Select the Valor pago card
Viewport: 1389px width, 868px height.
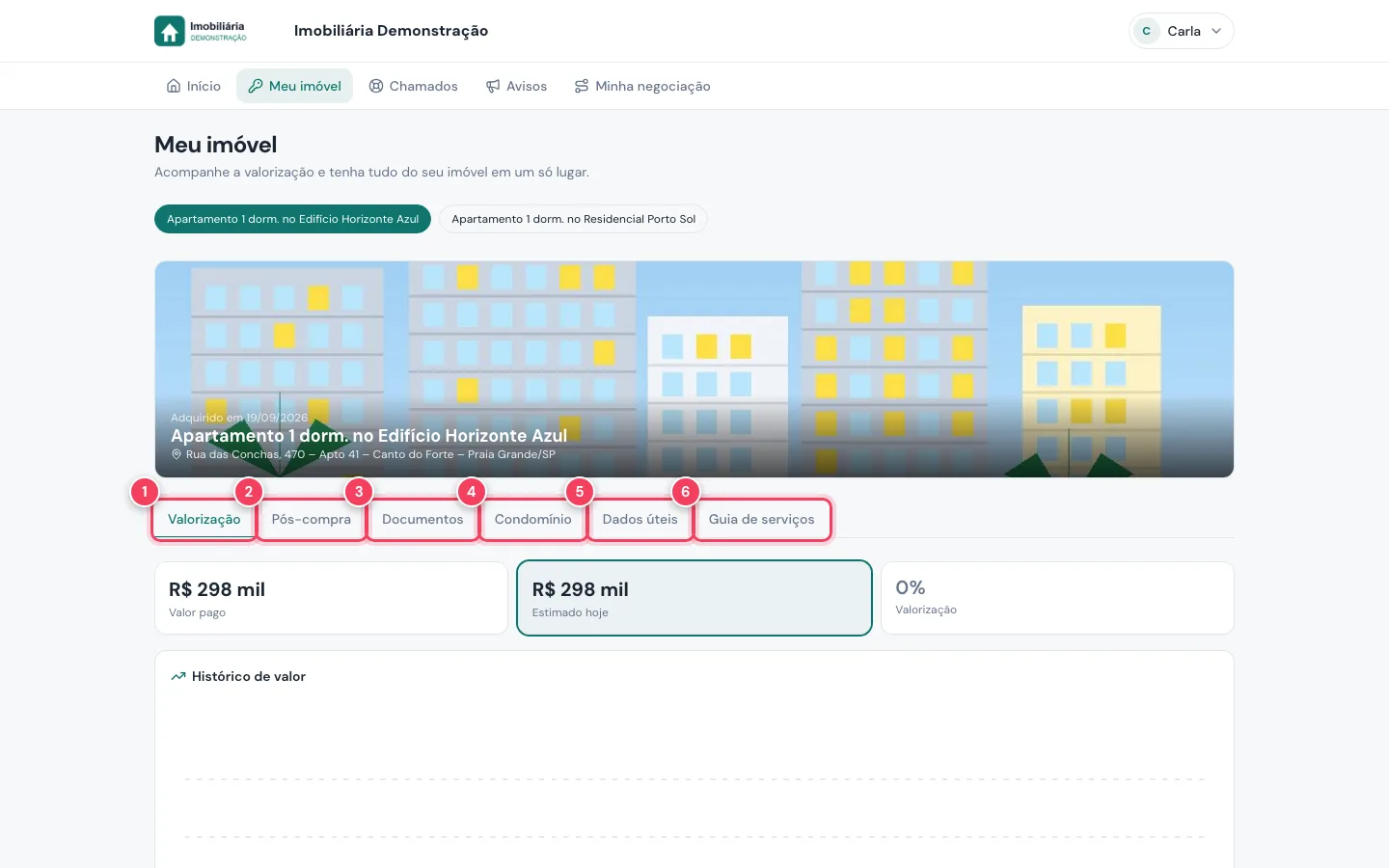click(331, 598)
